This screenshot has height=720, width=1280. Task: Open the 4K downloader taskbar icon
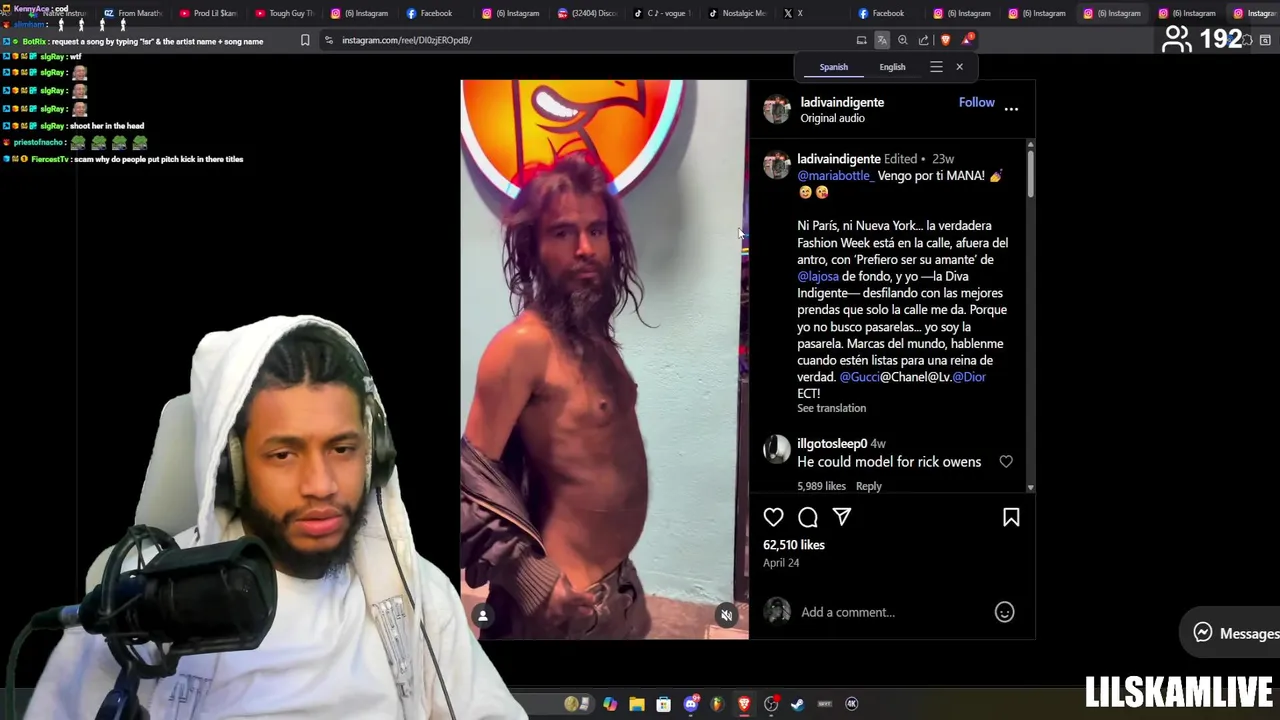tap(851, 704)
